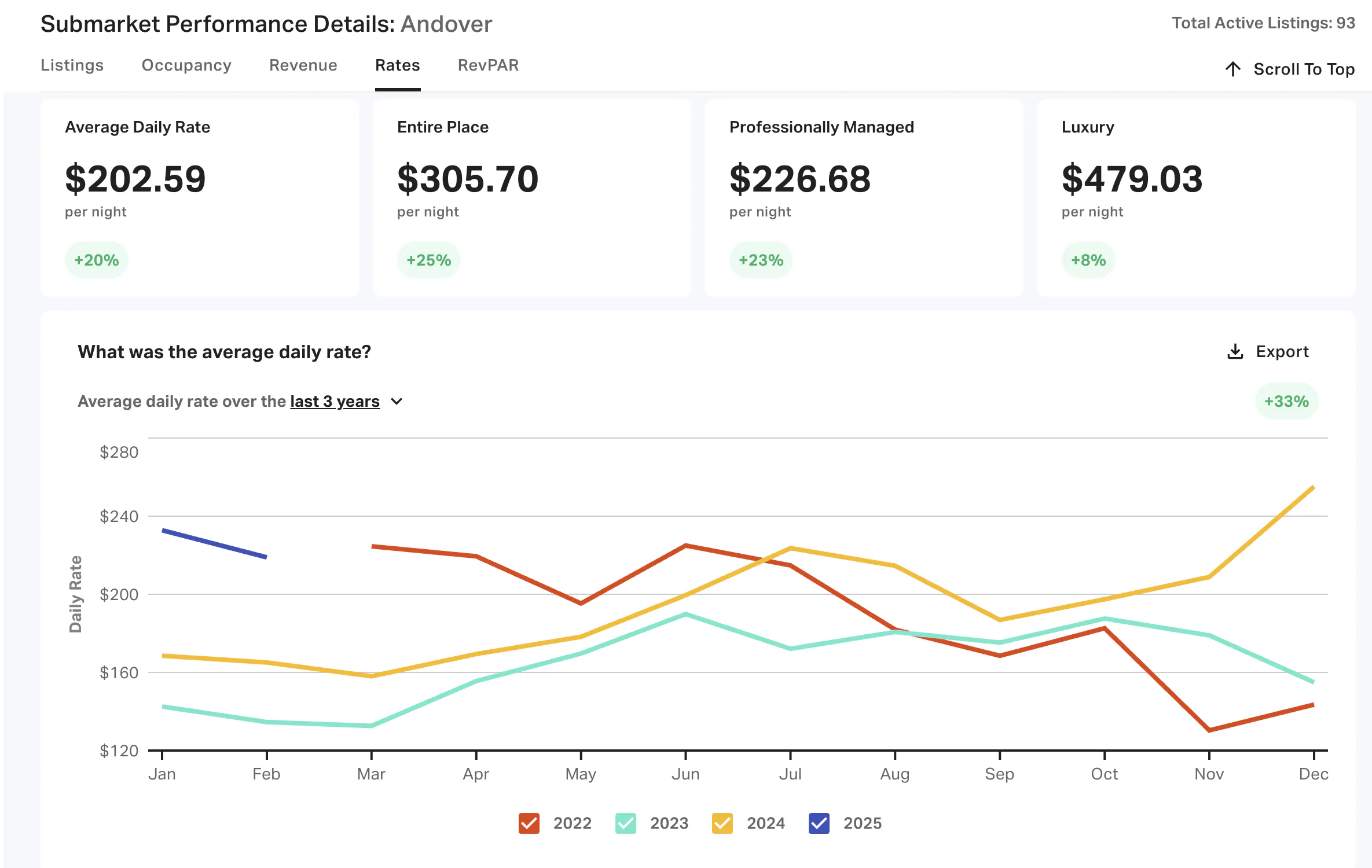This screenshot has width=1372, height=868.
Task: Click the $202.59 average daily rate value
Action: [x=135, y=179]
